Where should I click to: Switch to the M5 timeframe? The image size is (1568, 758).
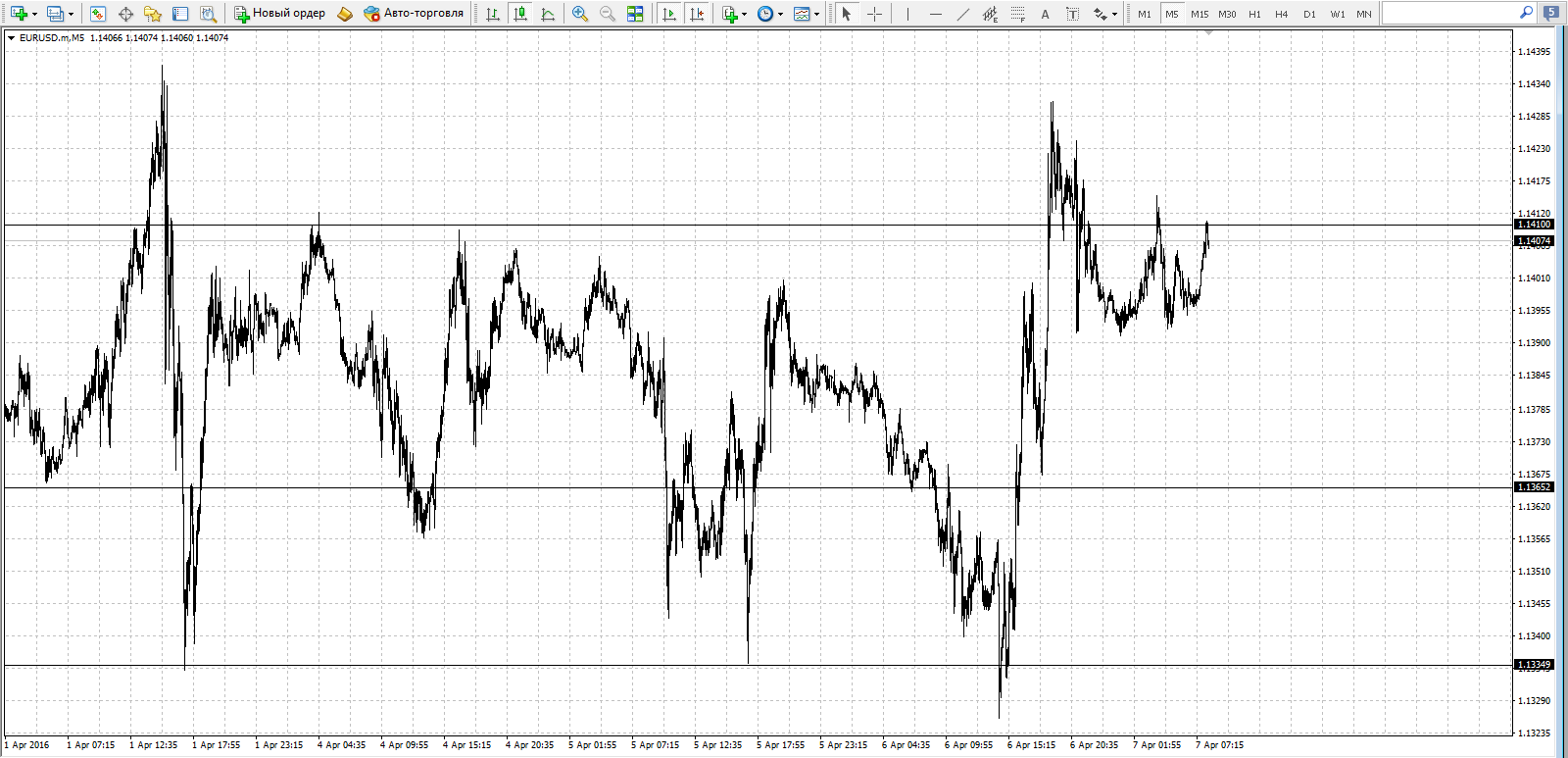[x=1172, y=14]
